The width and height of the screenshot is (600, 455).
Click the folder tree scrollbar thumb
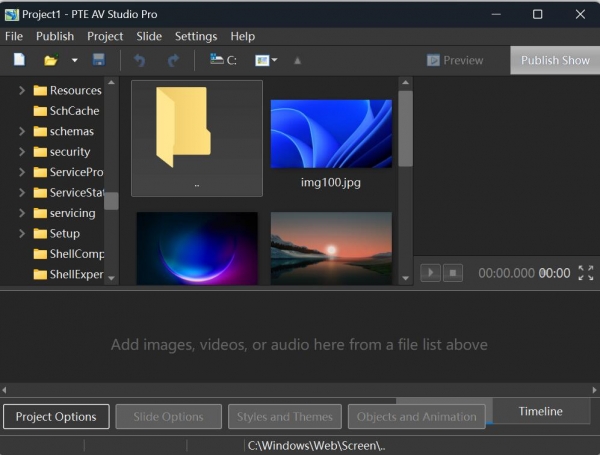pos(111,201)
